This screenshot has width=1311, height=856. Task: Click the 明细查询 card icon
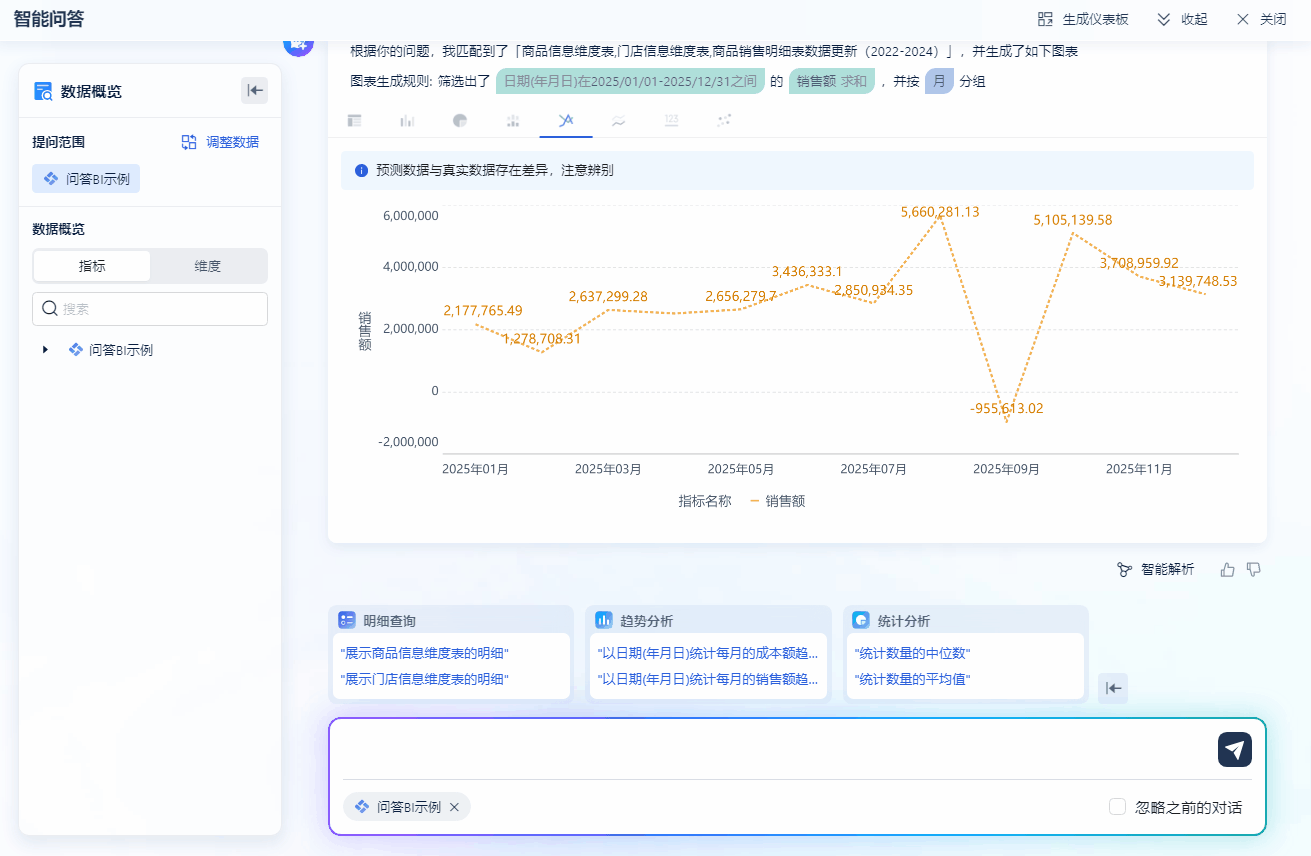click(x=347, y=620)
